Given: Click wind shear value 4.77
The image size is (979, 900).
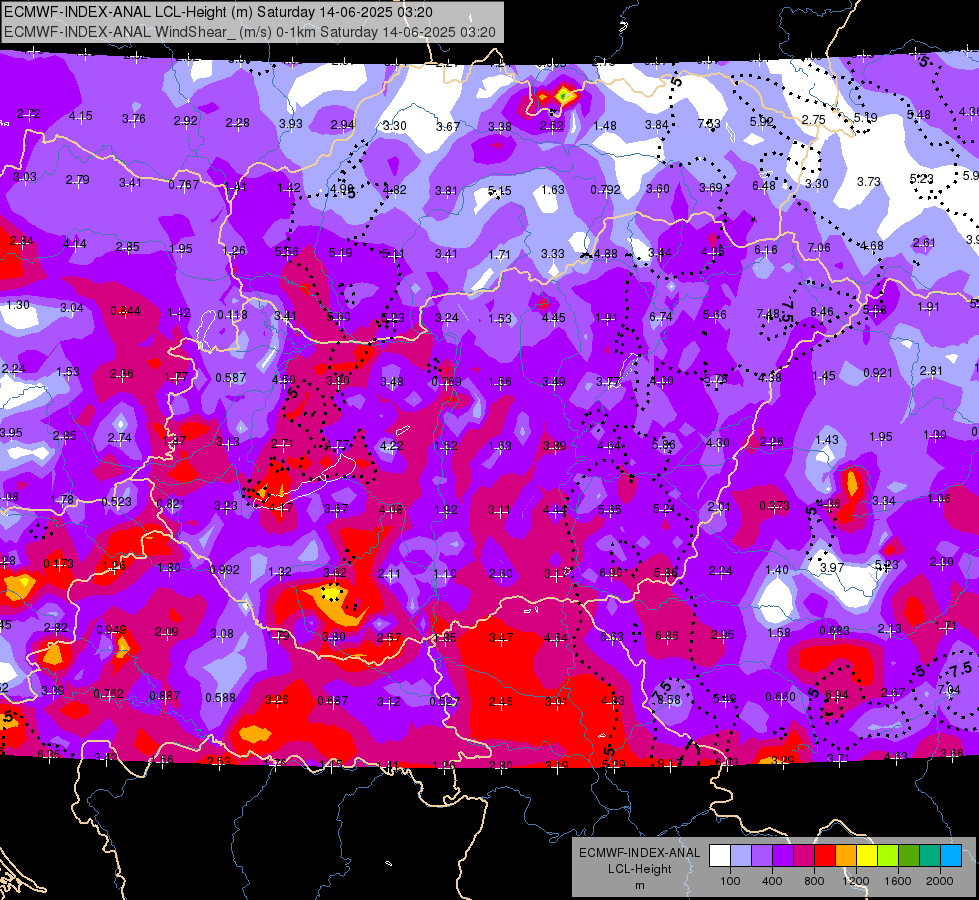Looking at the screenshot, I should (338, 445).
